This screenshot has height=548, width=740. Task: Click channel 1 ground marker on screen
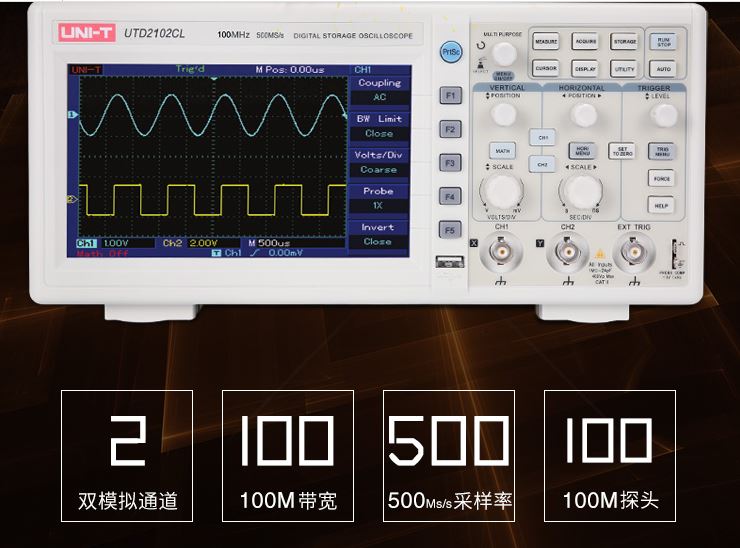click(x=72, y=114)
